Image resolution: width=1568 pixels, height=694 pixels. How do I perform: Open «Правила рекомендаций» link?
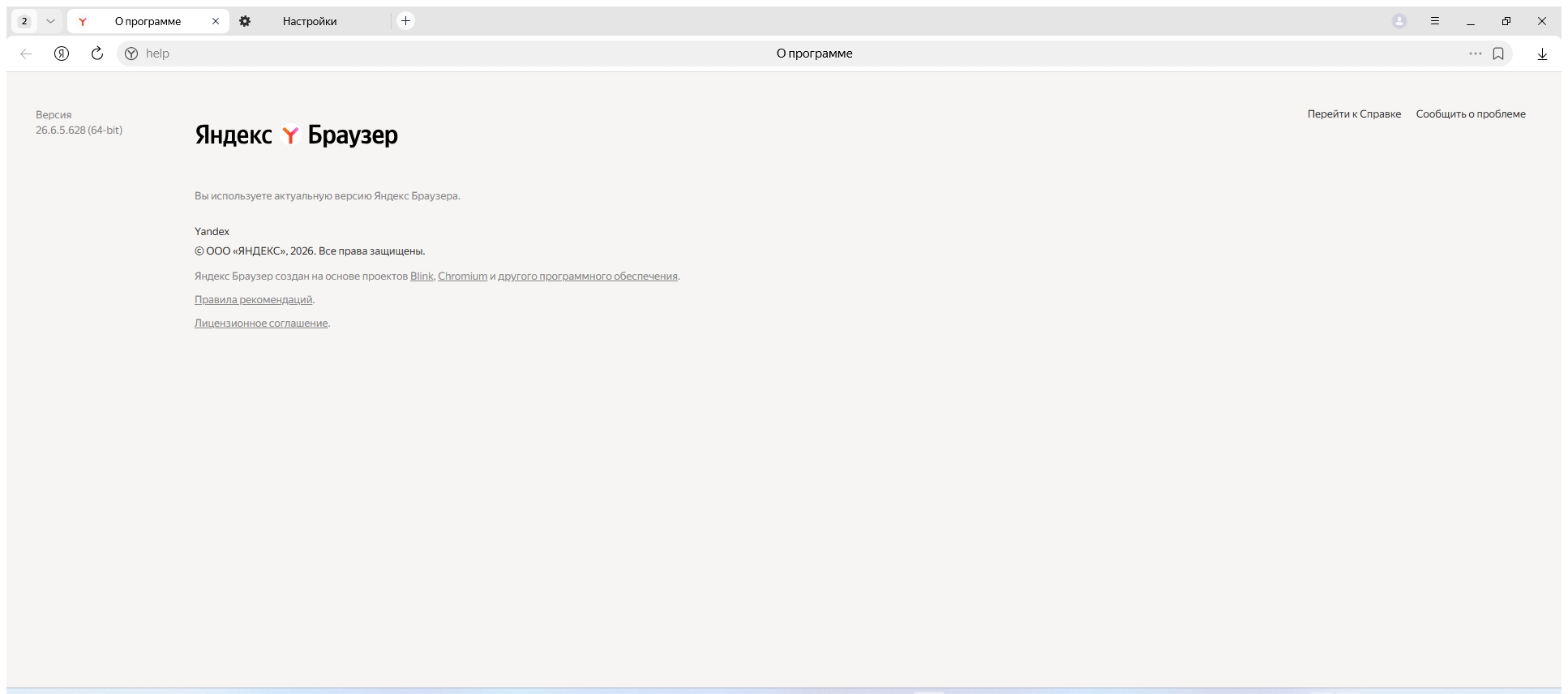254,300
